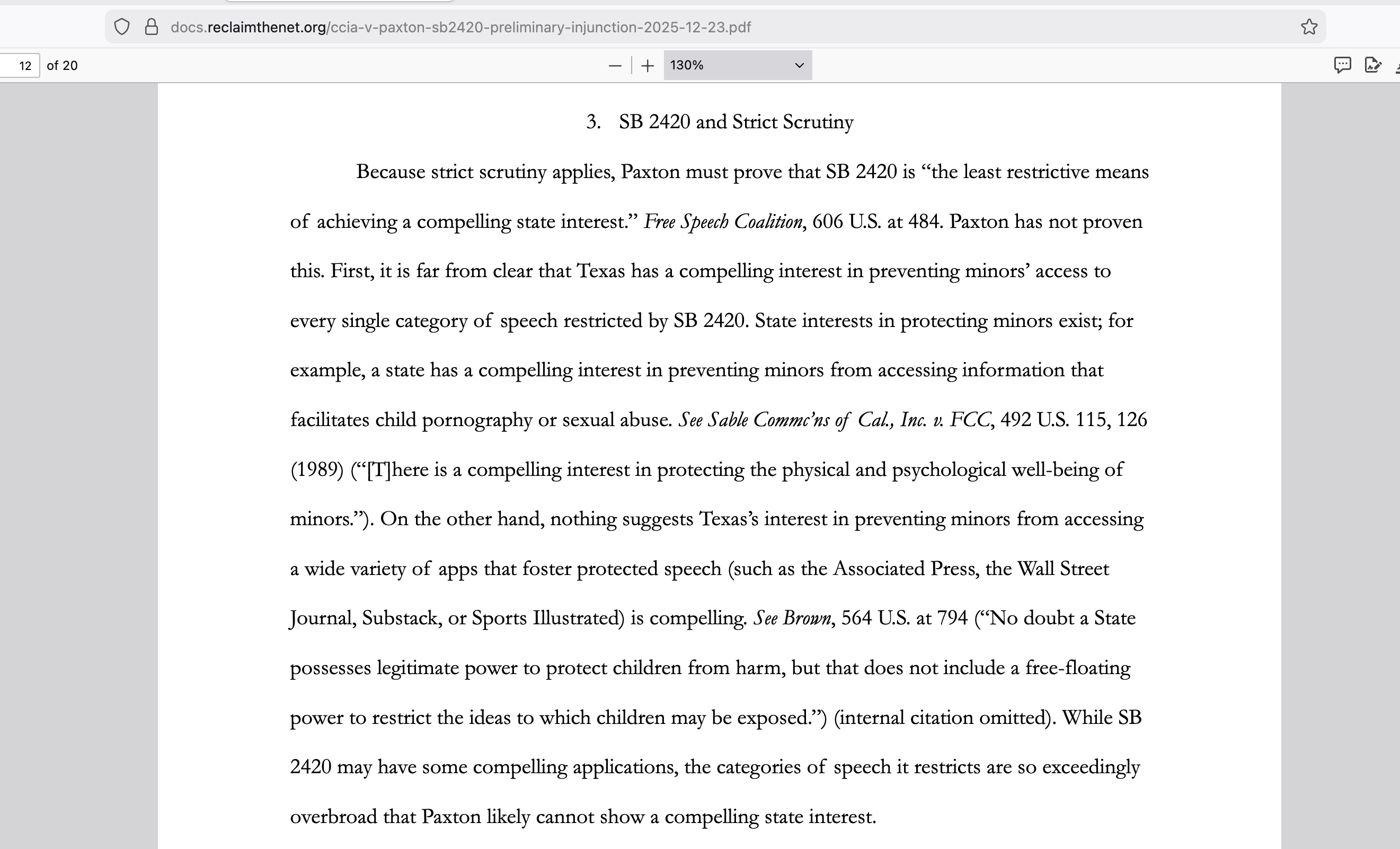Click the chevron arrow of zoom selector
Image resolution: width=1400 pixels, height=849 pixels.
[799, 65]
